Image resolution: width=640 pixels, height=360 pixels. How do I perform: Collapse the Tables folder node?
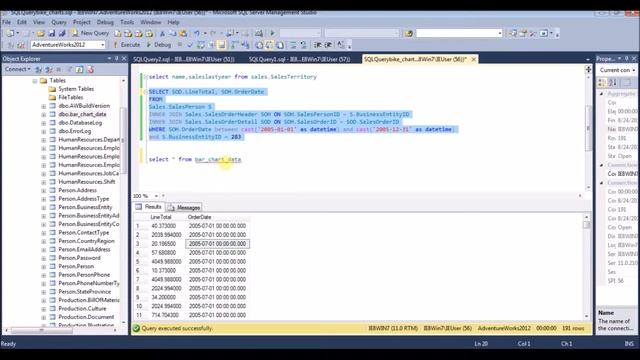coord(35,81)
